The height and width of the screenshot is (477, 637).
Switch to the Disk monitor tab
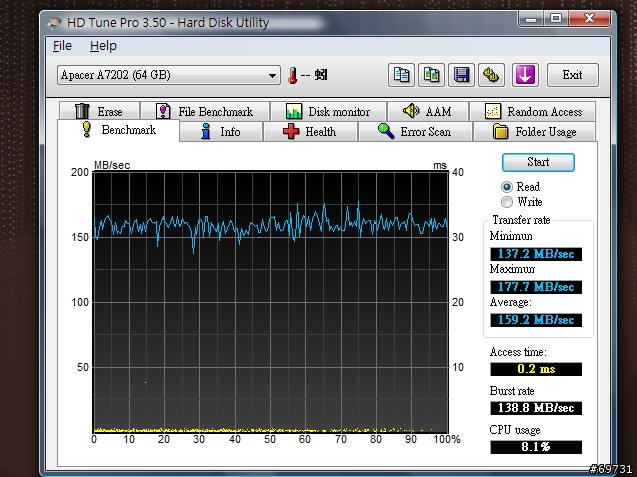tap(328, 111)
